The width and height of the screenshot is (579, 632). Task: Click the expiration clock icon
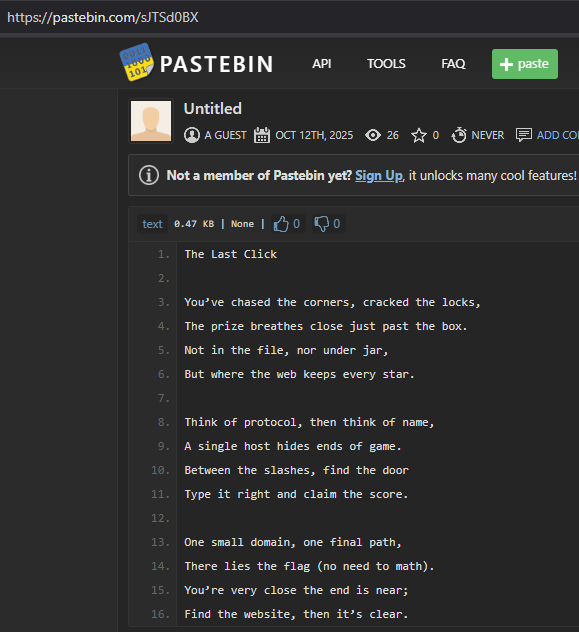(x=459, y=135)
